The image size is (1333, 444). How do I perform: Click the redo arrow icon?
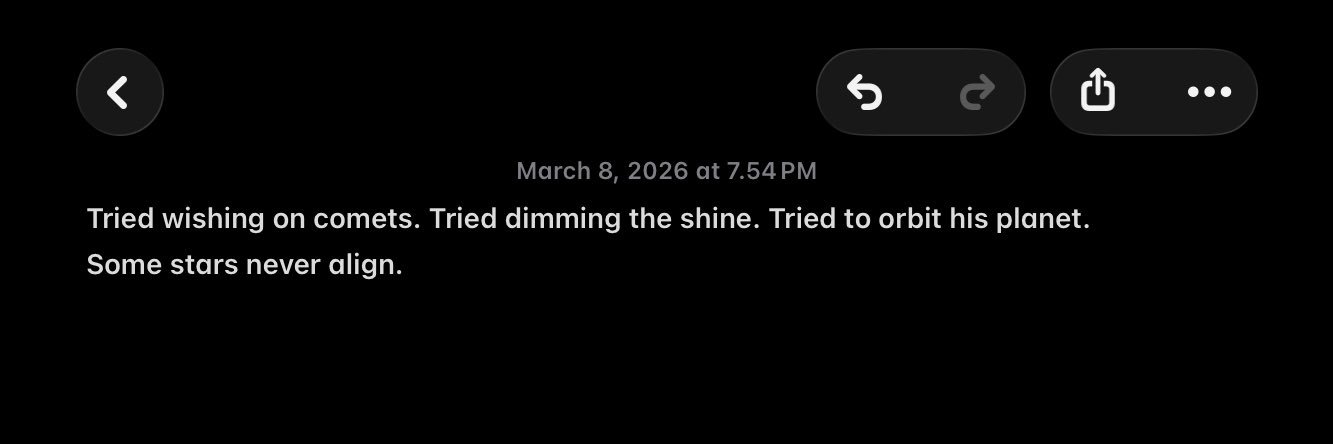pyautogui.click(x=977, y=92)
